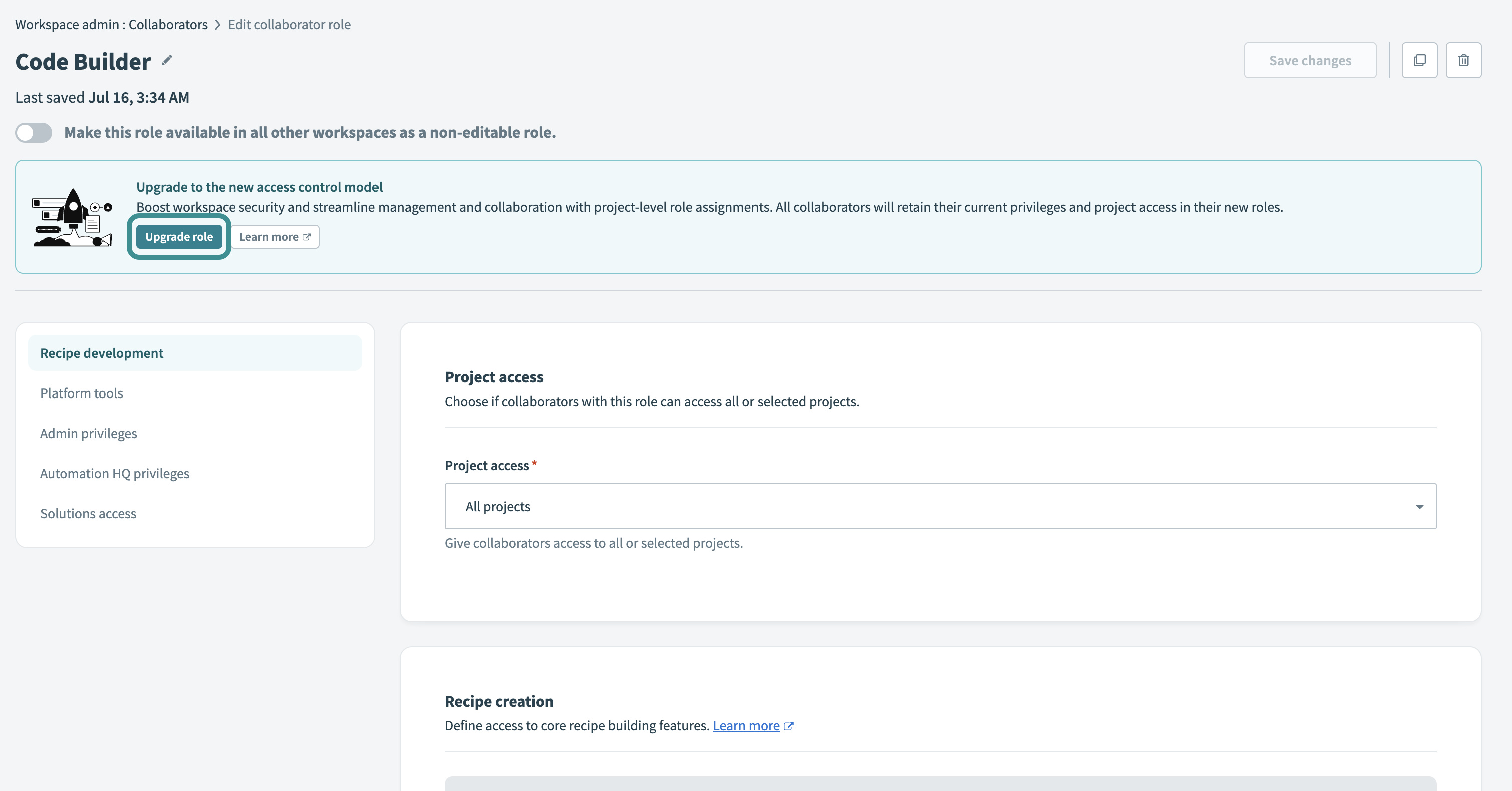Navigate to Workspace admin Collaborators breadcrumb
The image size is (1512, 791).
pyautogui.click(x=111, y=25)
